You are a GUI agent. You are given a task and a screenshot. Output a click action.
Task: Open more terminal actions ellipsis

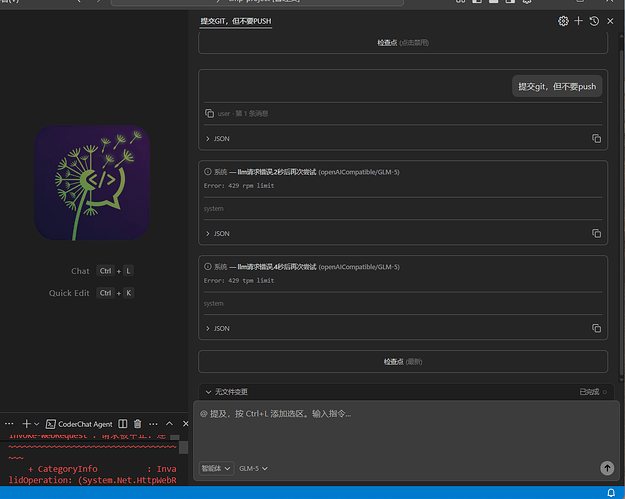coord(153,424)
